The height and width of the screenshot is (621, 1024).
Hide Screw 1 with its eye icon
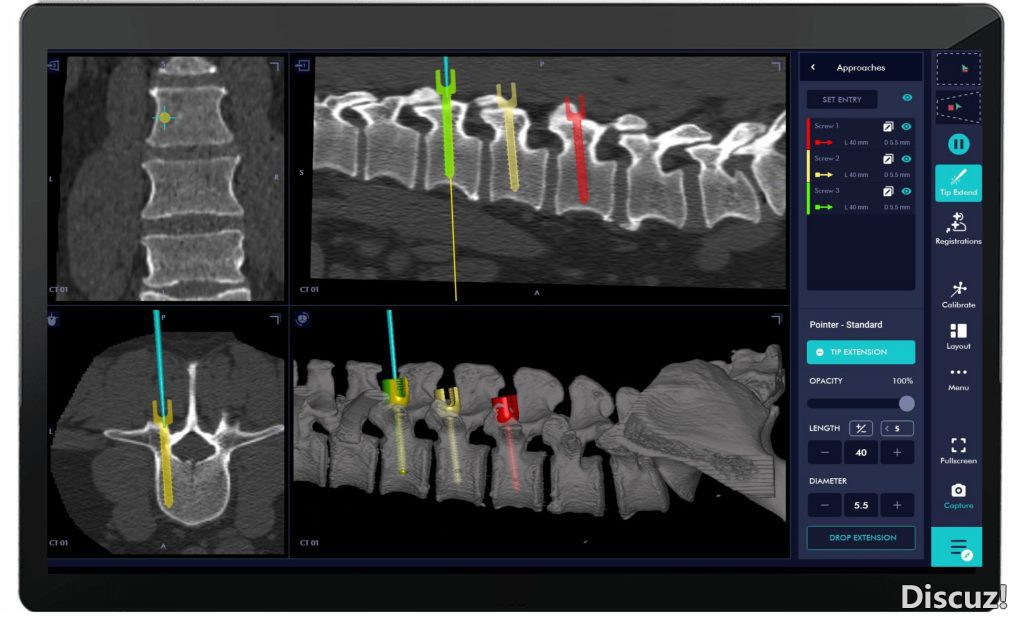point(906,127)
